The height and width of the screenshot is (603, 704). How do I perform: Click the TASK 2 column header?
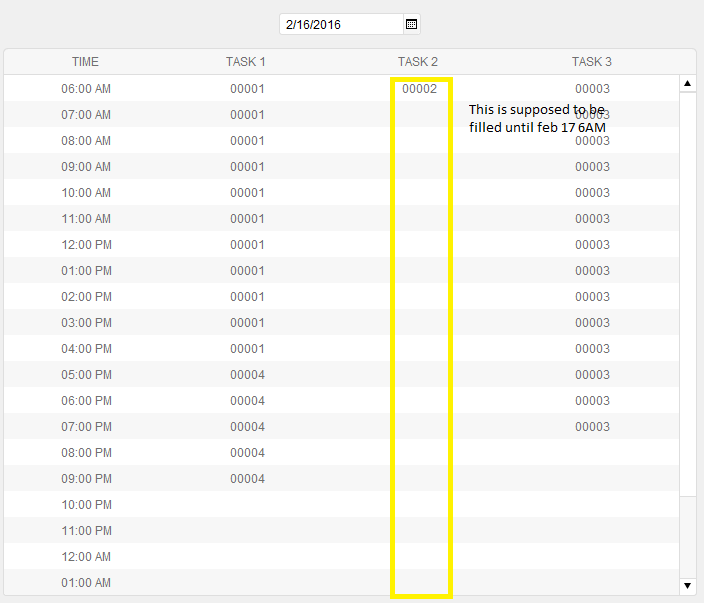418,62
